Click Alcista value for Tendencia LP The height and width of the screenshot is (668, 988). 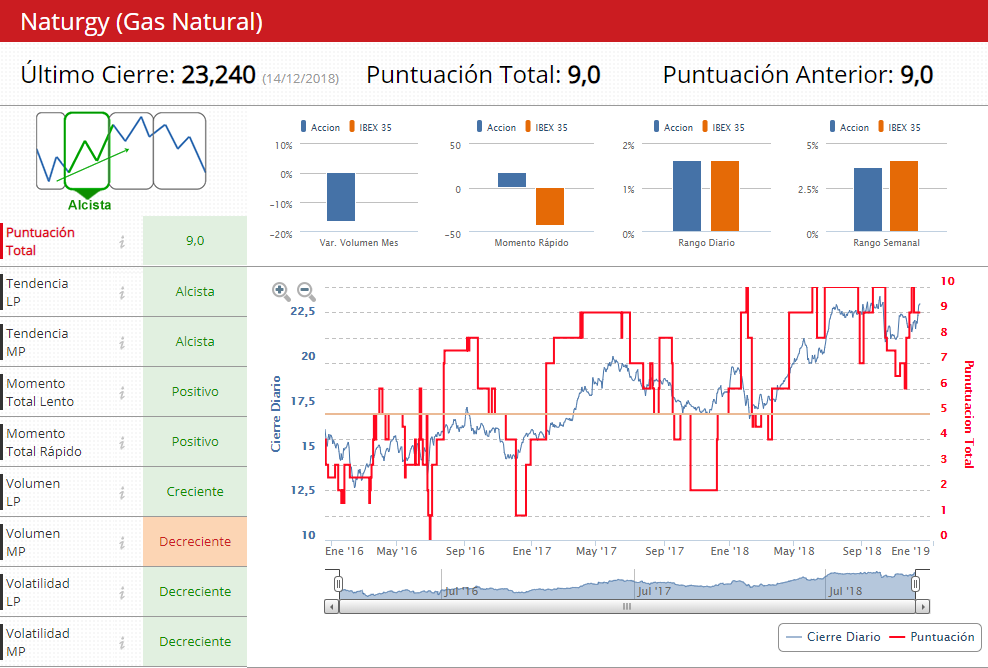[195, 292]
